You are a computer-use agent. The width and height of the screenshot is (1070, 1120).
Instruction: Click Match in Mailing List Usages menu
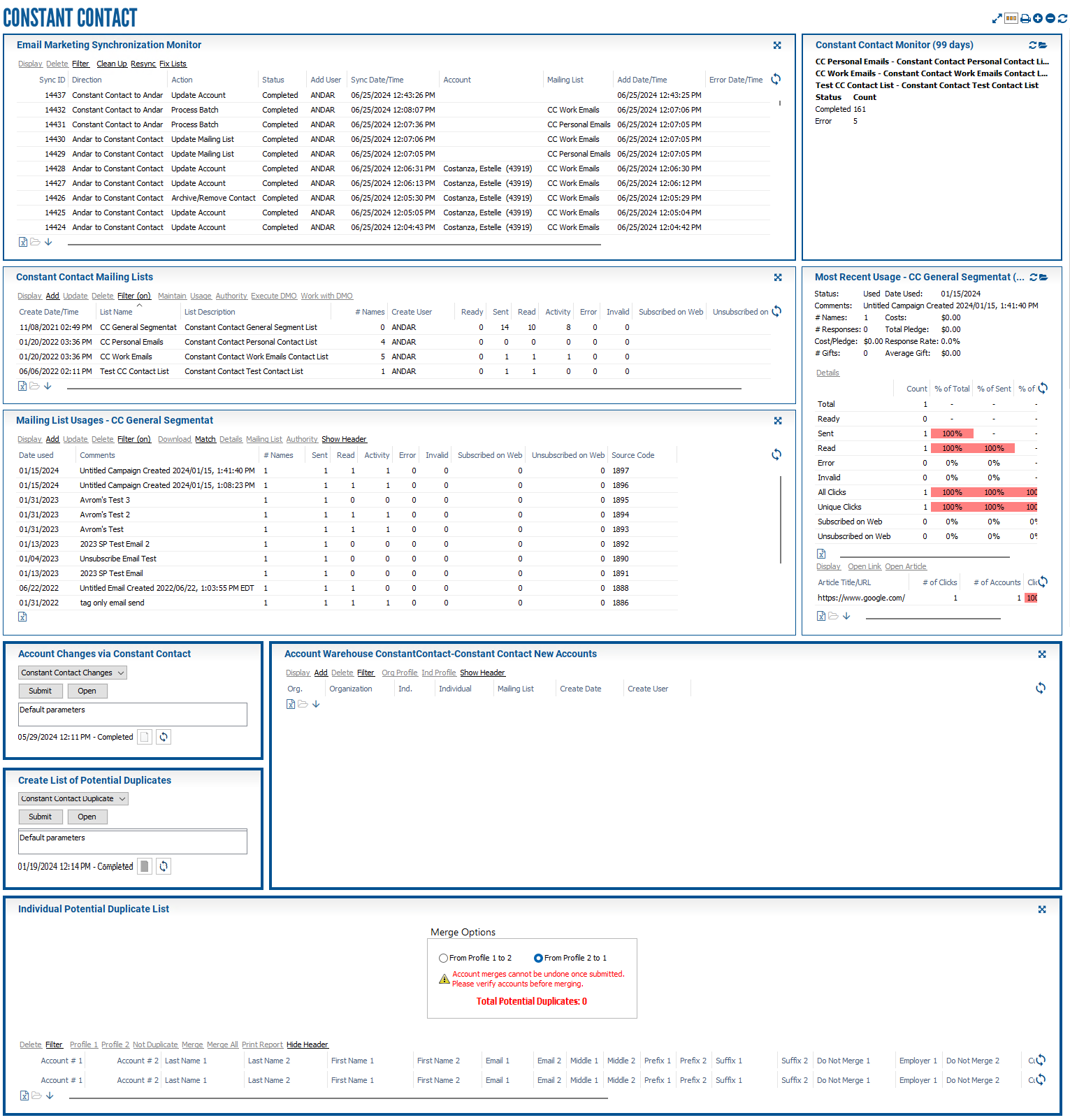click(x=205, y=440)
